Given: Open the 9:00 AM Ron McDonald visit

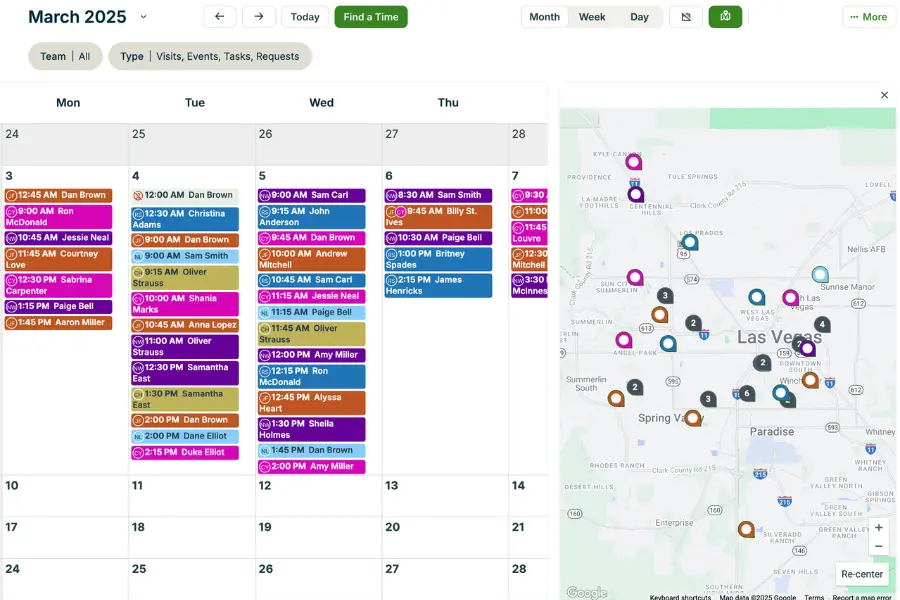Looking at the screenshot, I should click(59, 216).
